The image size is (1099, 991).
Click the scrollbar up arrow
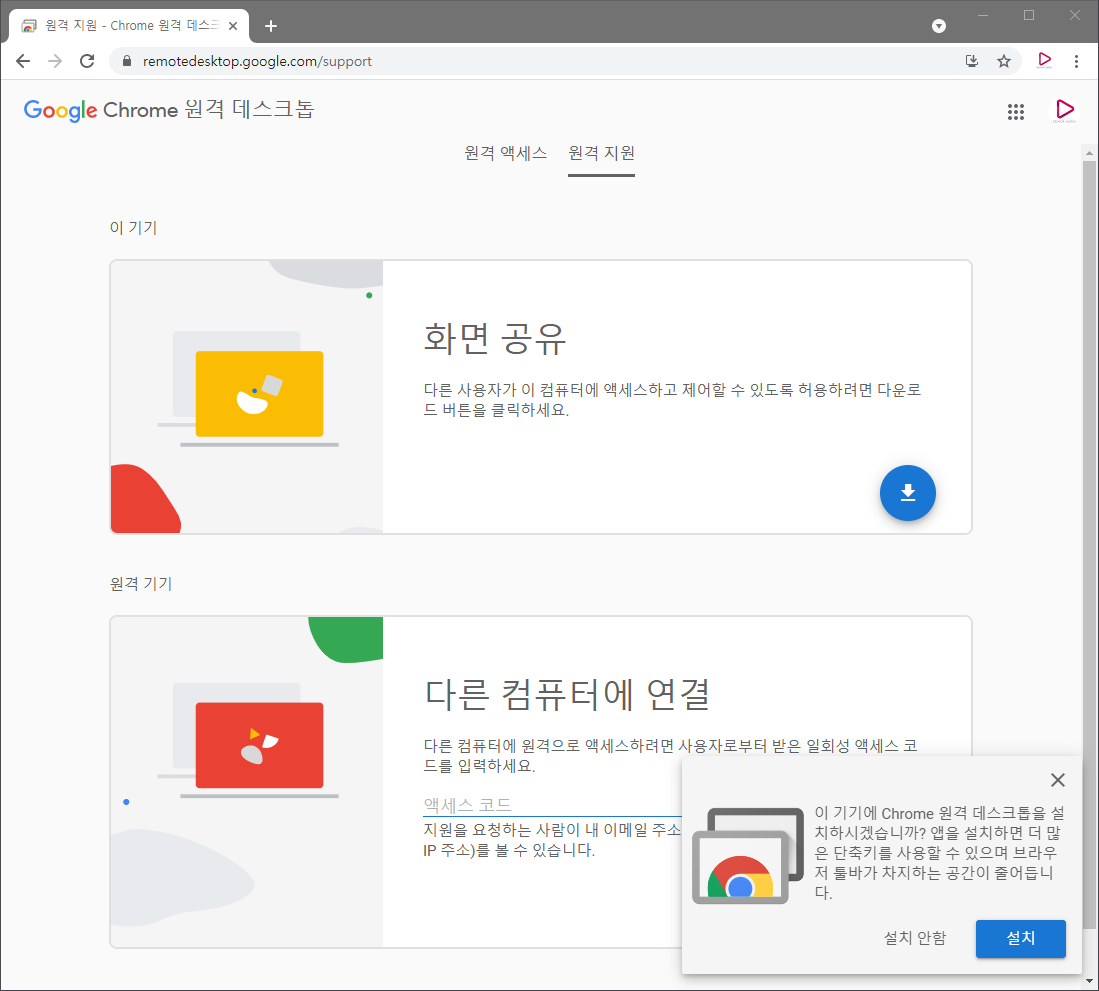[x=1089, y=152]
